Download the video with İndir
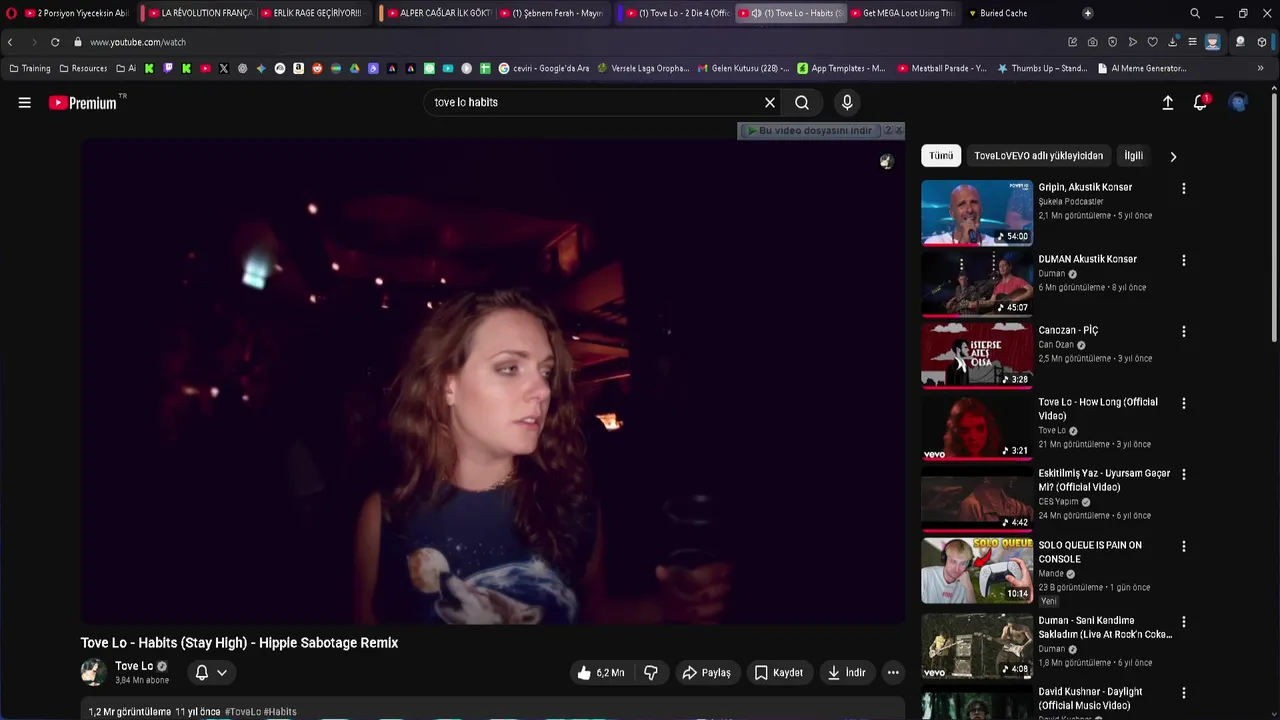The image size is (1280, 720). click(x=846, y=673)
